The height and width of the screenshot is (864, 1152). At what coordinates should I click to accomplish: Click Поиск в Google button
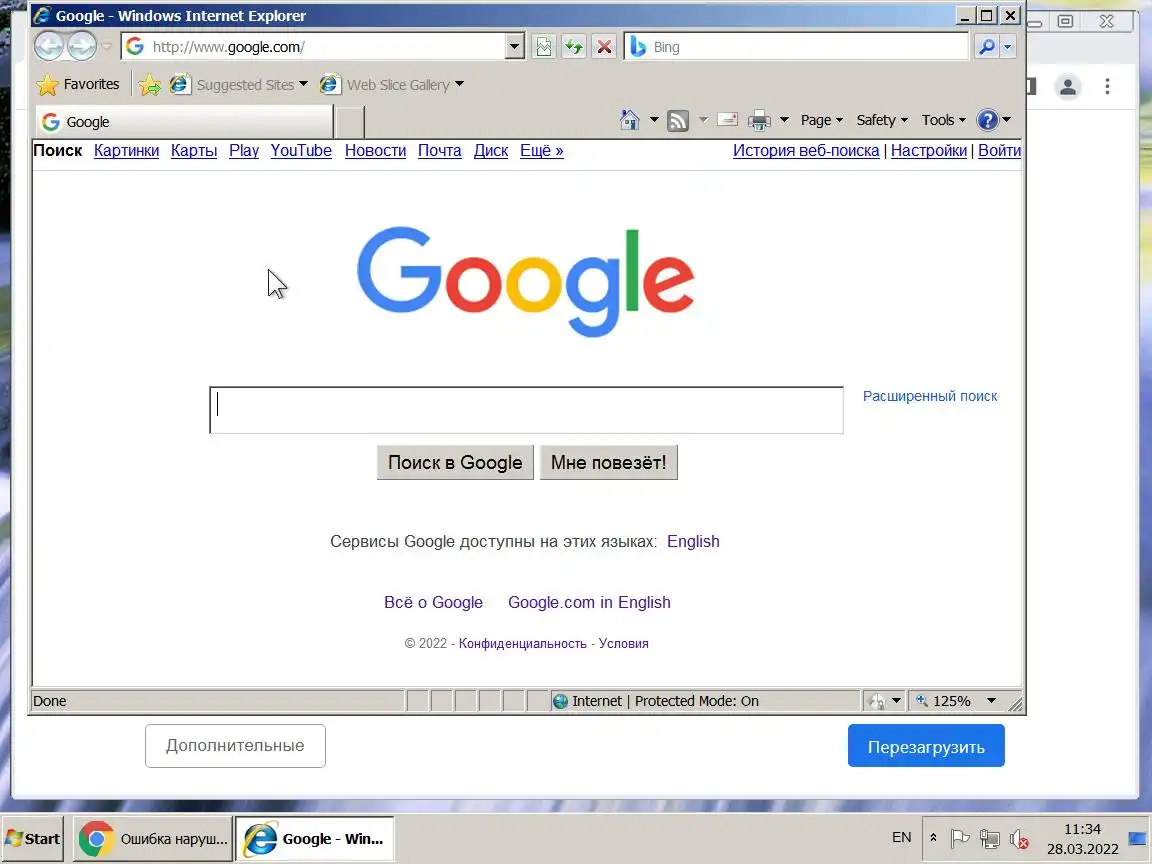click(455, 462)
